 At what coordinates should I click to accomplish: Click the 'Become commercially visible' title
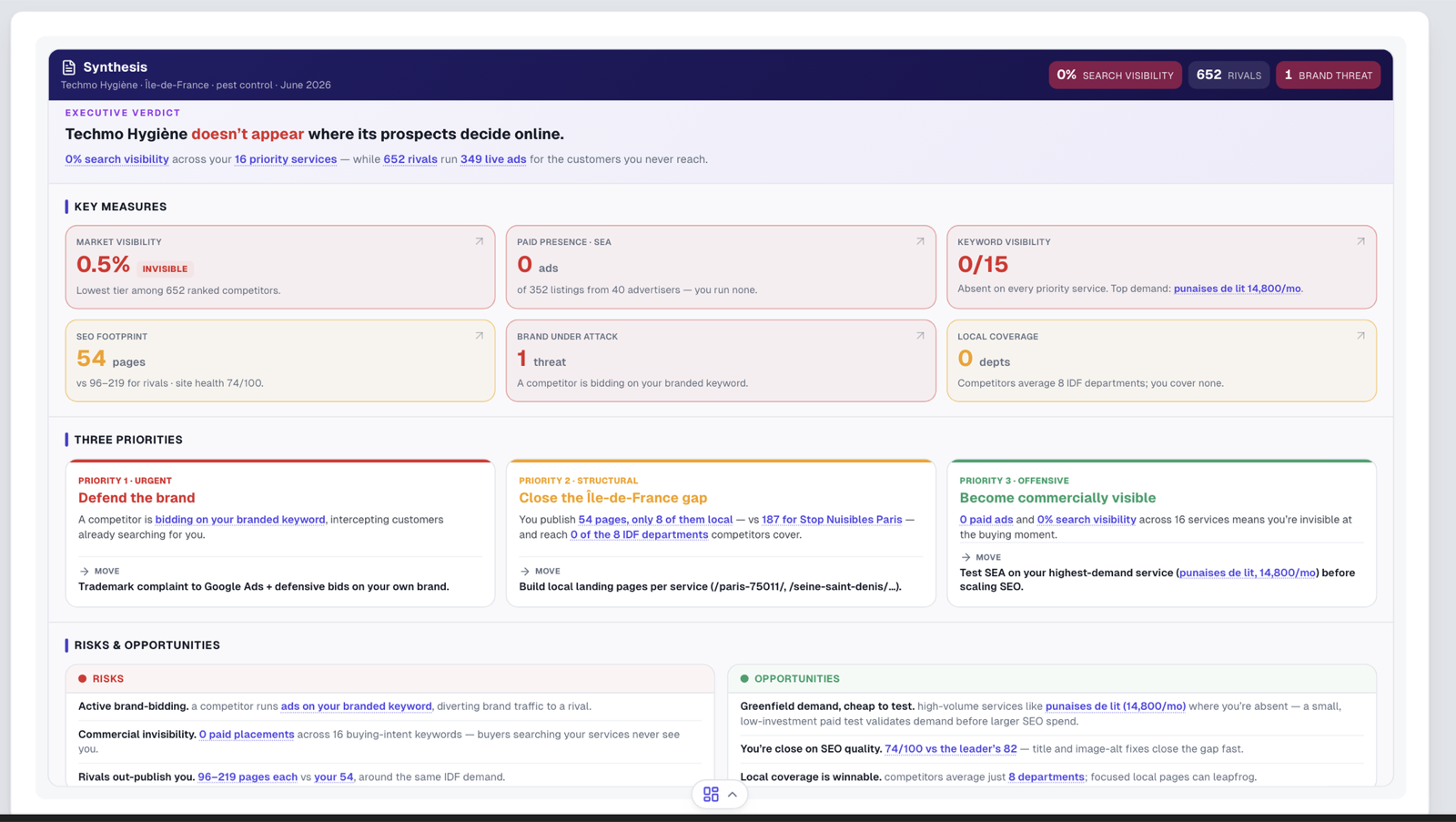pyautogui.click(x=1057, y=498)
